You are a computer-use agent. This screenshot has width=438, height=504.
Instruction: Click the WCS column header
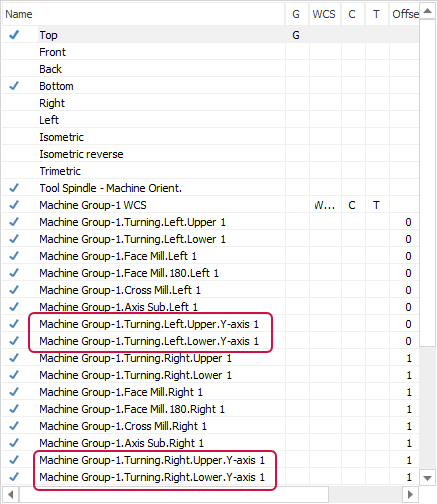pos(325,14)
